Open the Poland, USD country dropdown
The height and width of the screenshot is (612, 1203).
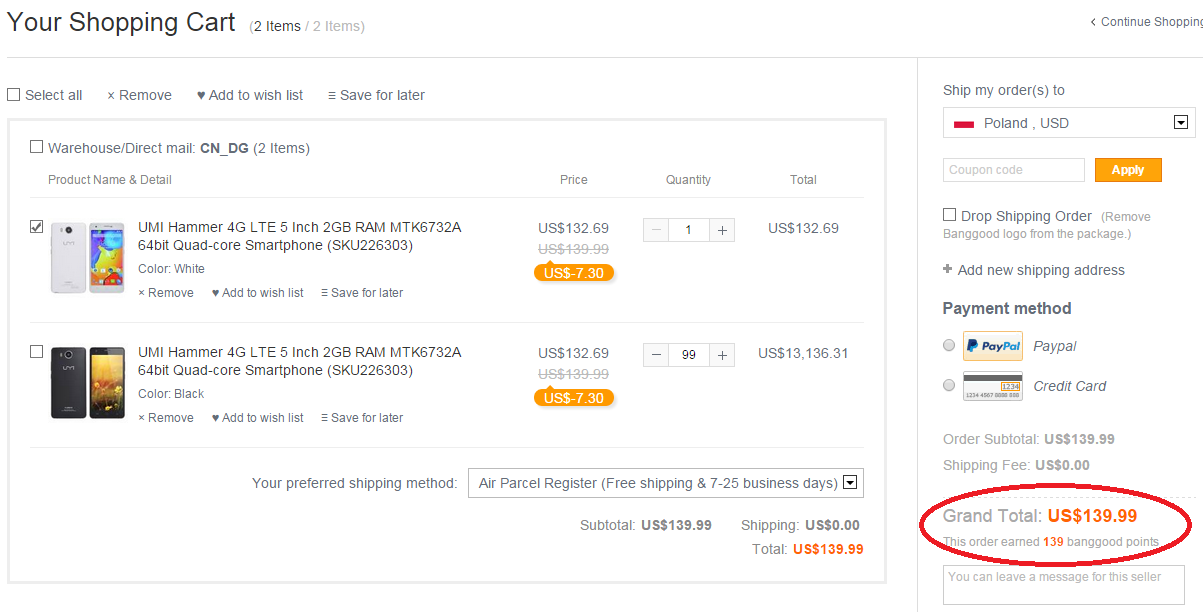click(1069, 123)
